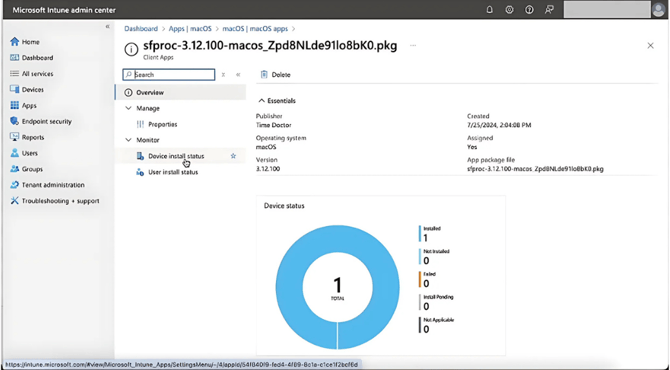Open the more options ellipsis beside title
The image size is (670, 370).
coord(413,45)
